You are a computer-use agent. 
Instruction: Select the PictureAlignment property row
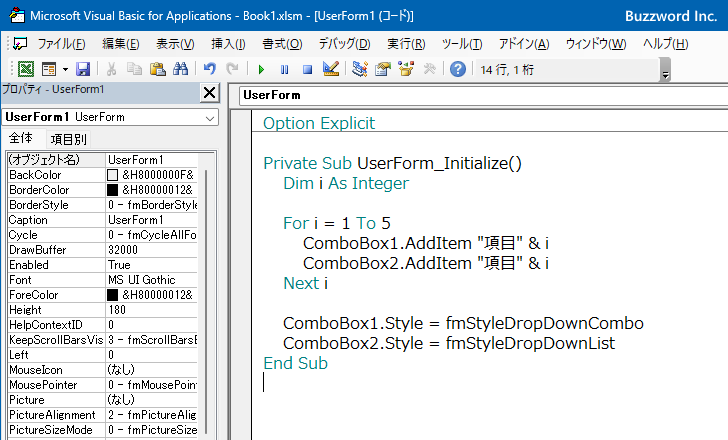pos(103,415)
